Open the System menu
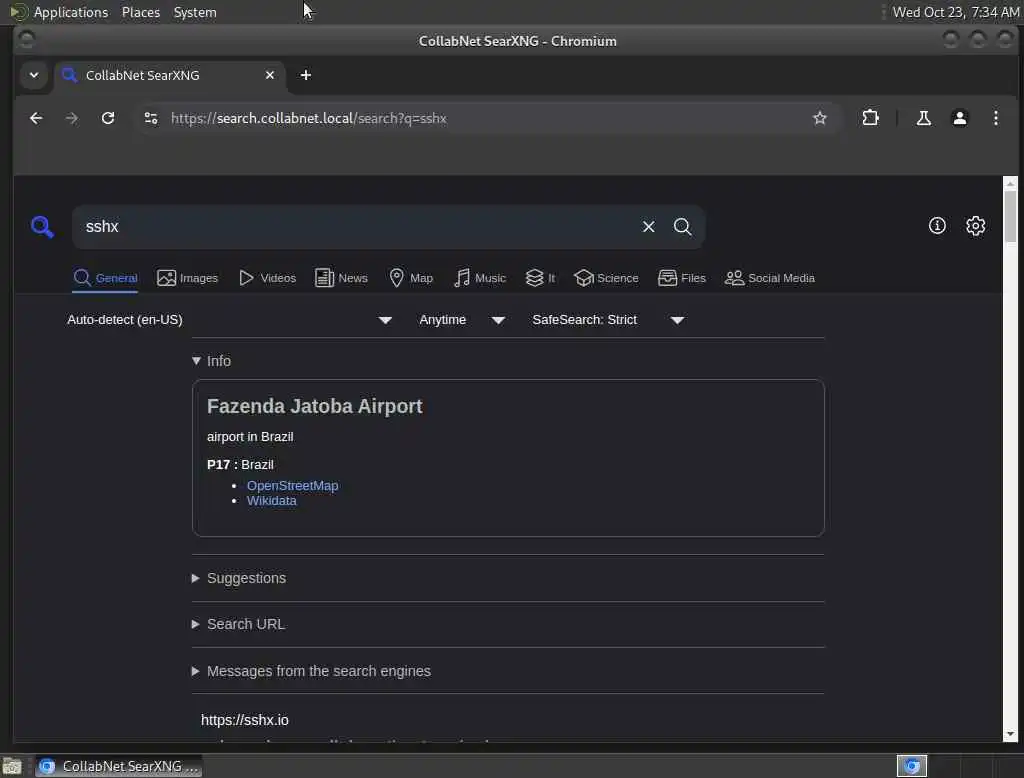The height and width of the screenshot is (778, 1024). (x=195, y=12)
